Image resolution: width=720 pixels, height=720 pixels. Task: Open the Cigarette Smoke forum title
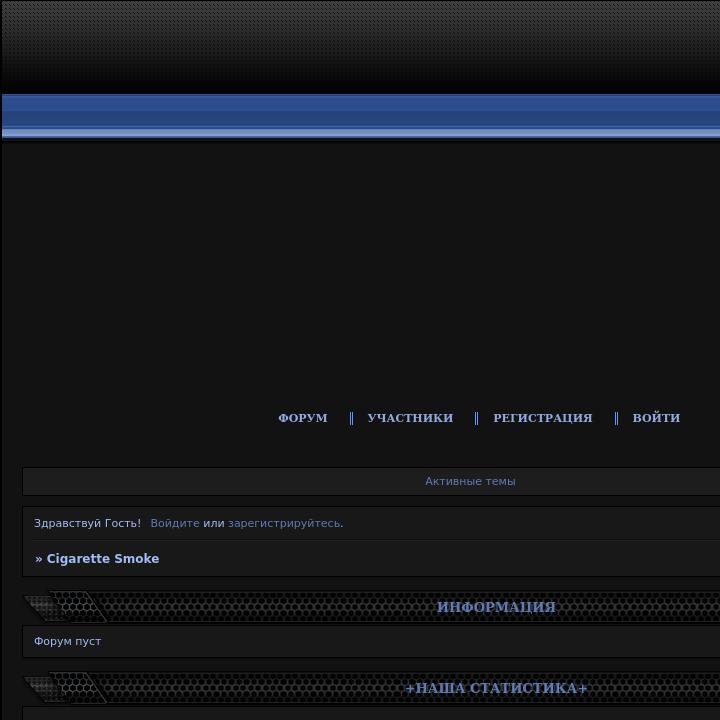pyautogui.click(x=103, y=558)
